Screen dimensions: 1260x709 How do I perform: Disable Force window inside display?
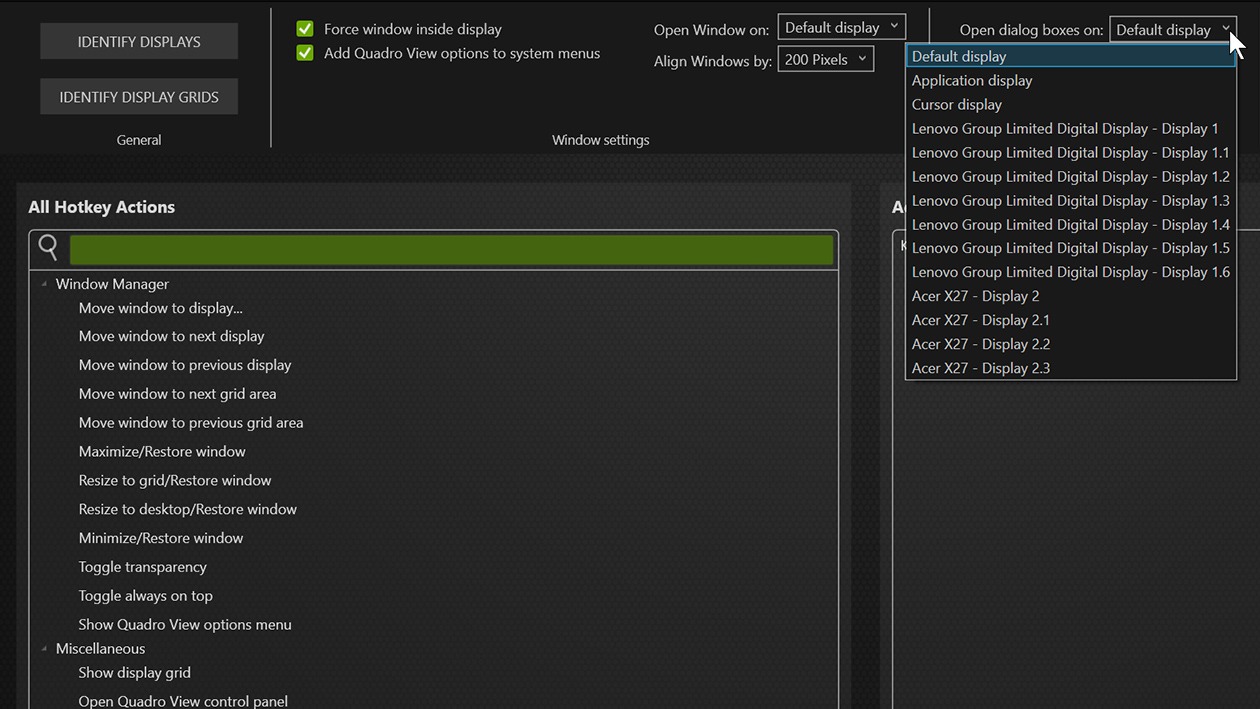(x=304, y=28)
